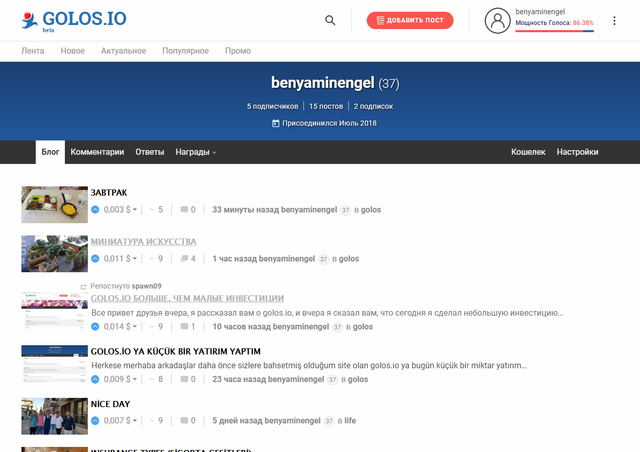Image resolution: width=640 pixels, height=452 pixels.
Task: Open Настройки settings tab
Action: [577, 152]
